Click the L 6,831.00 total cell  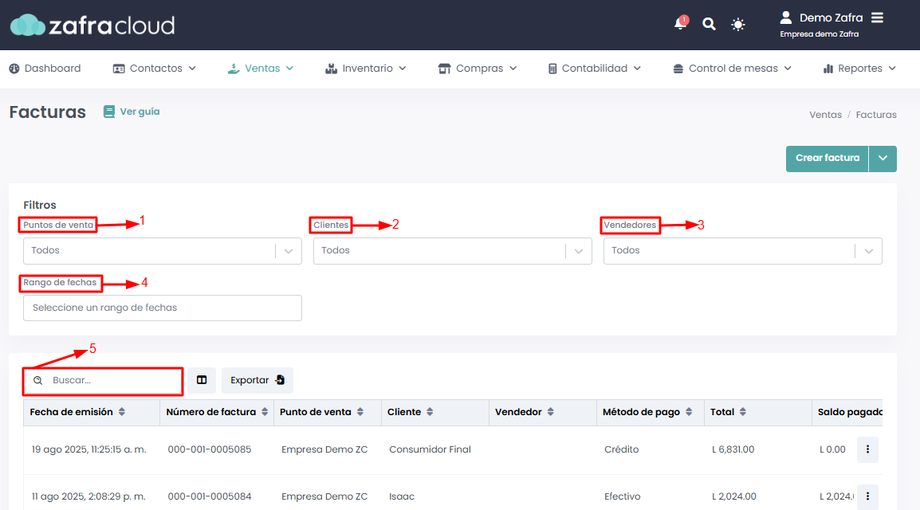[x=733, y=450]
